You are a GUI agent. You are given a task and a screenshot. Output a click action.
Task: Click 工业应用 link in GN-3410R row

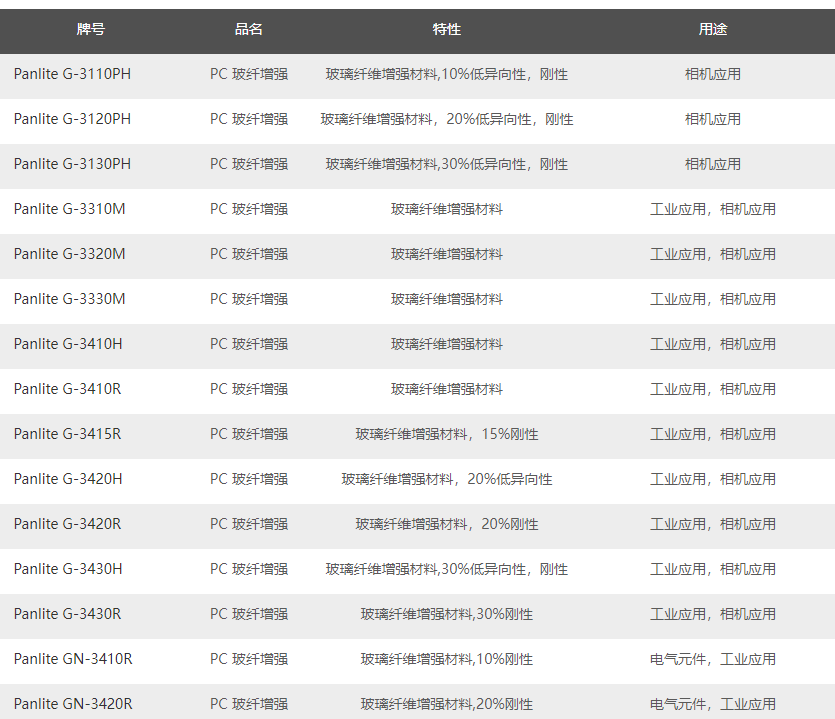click(x=748, y=660)
